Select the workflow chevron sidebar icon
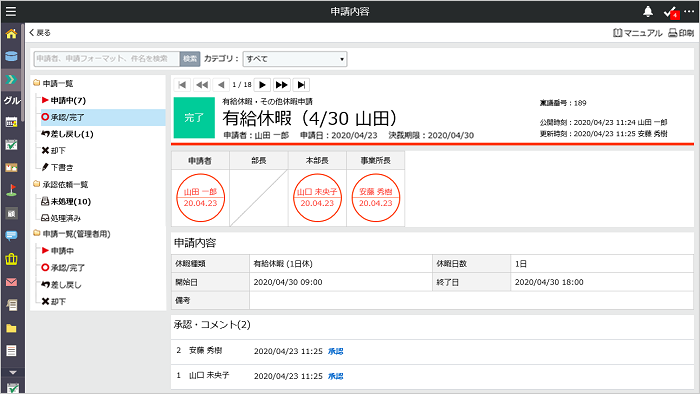 pyautogui.click(x=11, y=79)
